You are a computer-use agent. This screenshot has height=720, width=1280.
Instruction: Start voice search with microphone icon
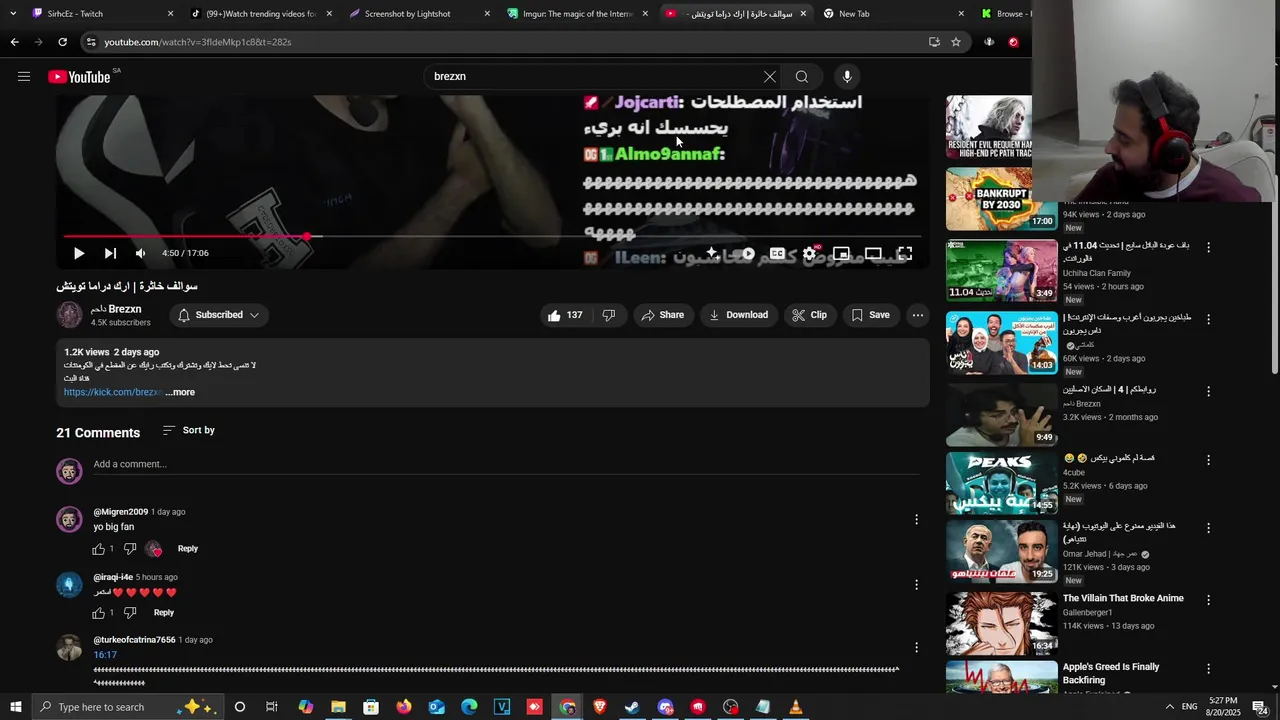click(x=847, y=76)
